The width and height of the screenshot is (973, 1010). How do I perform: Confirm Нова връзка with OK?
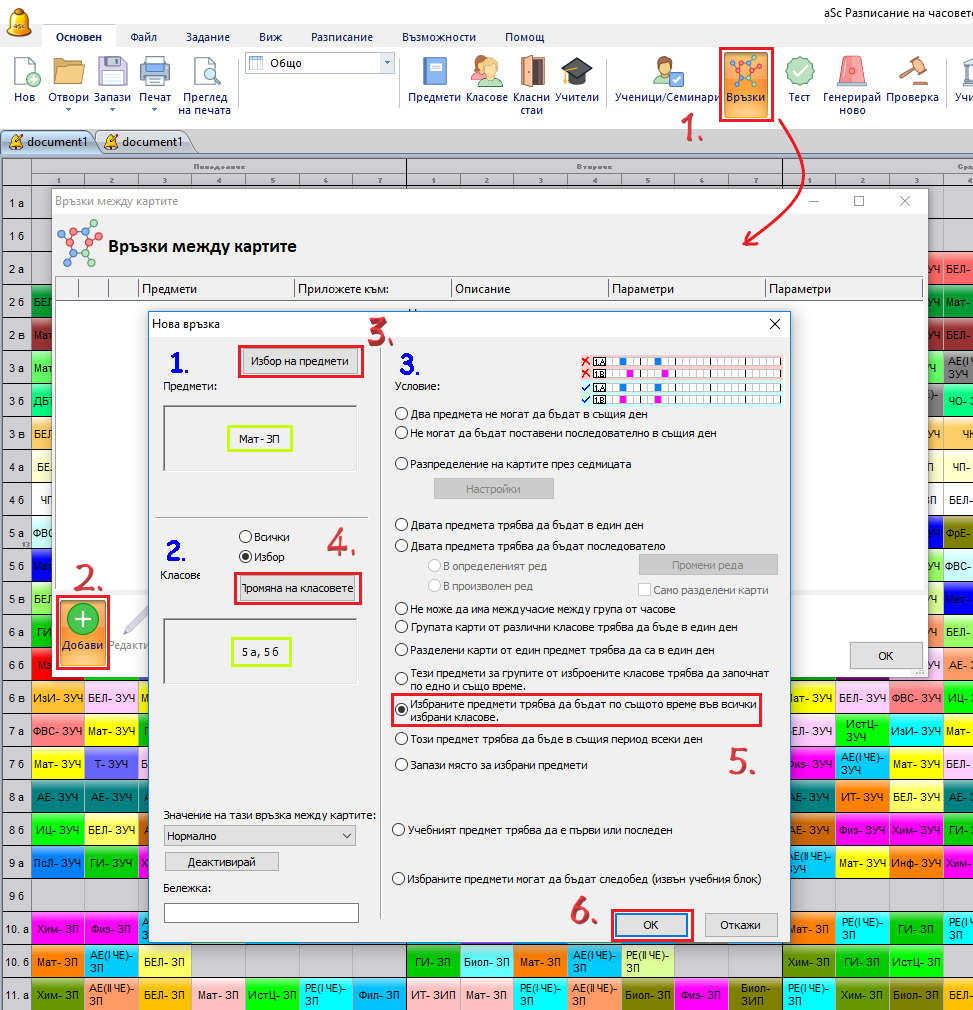pyautogui.click(x=651, y=925)
